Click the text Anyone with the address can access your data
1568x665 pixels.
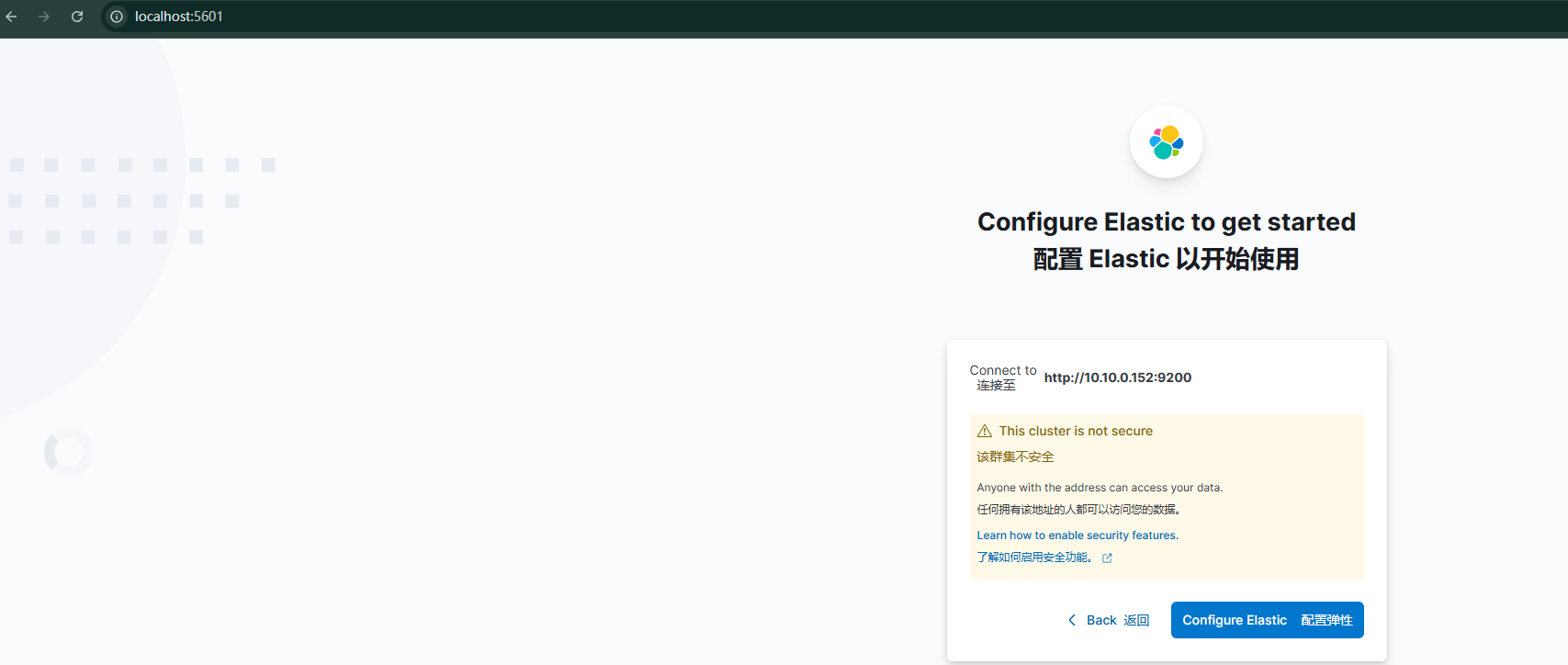[x=1100, y=488]
